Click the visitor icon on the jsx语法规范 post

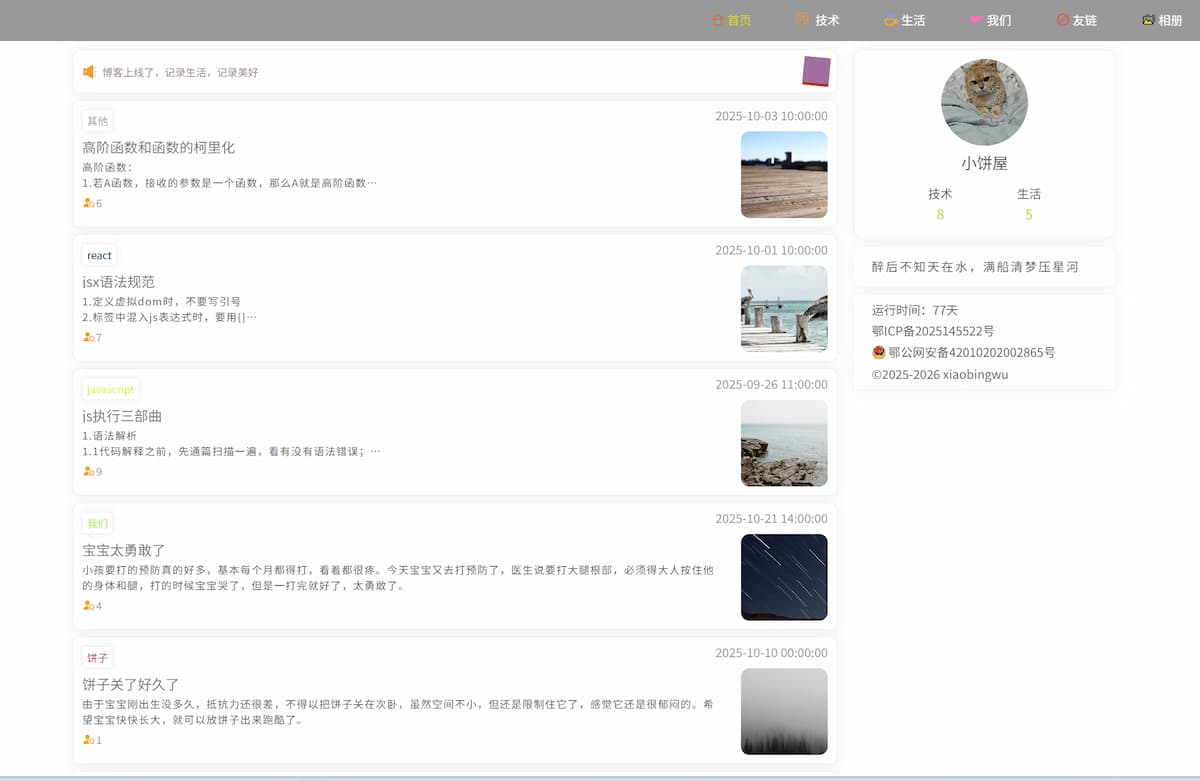(88, 338)
